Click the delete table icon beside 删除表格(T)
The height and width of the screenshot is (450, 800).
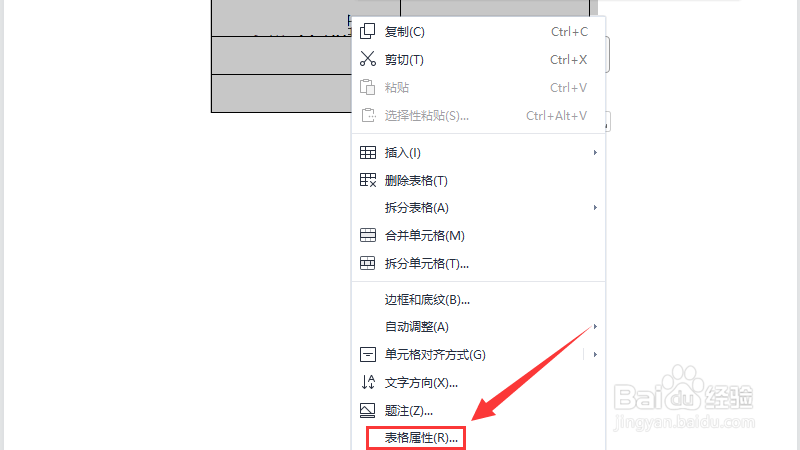point(367,180)
